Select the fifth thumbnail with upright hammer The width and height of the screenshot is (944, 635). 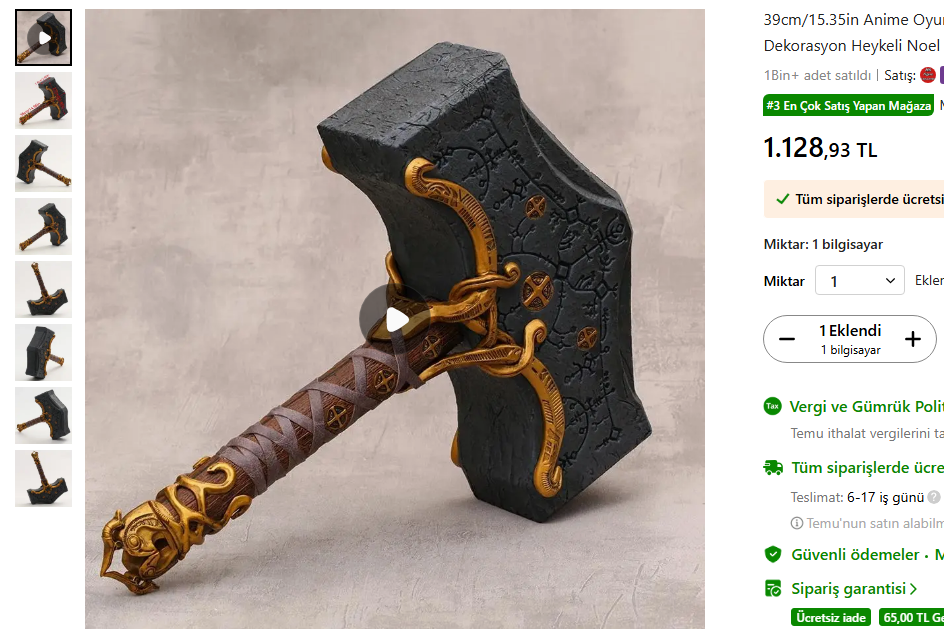[43, 290]
